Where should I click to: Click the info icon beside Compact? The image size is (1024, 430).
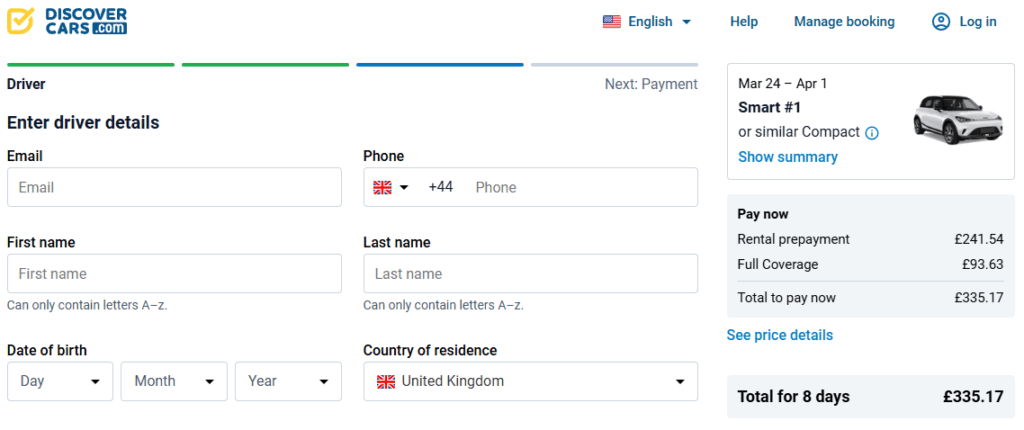click(872, 133)
